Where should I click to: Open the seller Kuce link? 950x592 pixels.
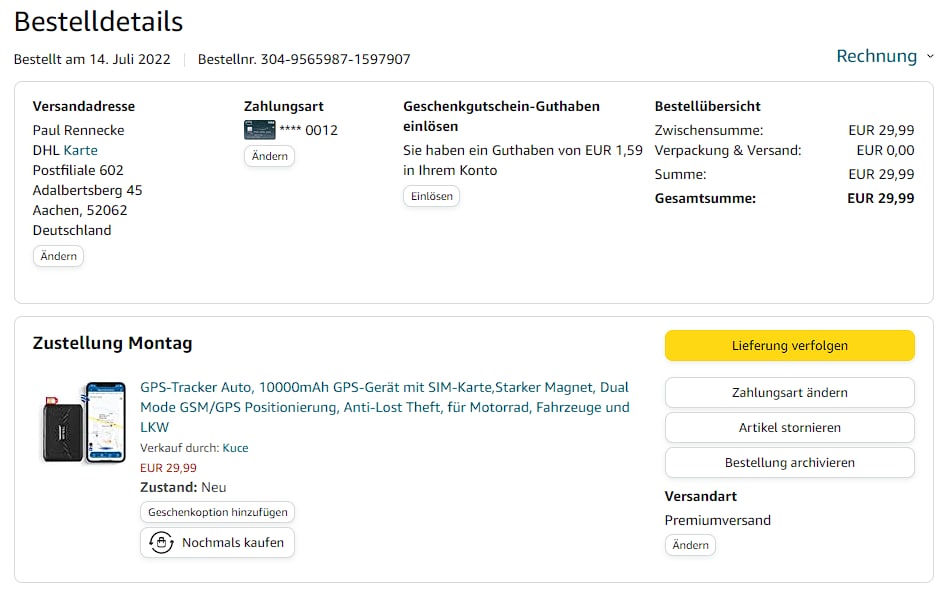(x=235, y=448)
